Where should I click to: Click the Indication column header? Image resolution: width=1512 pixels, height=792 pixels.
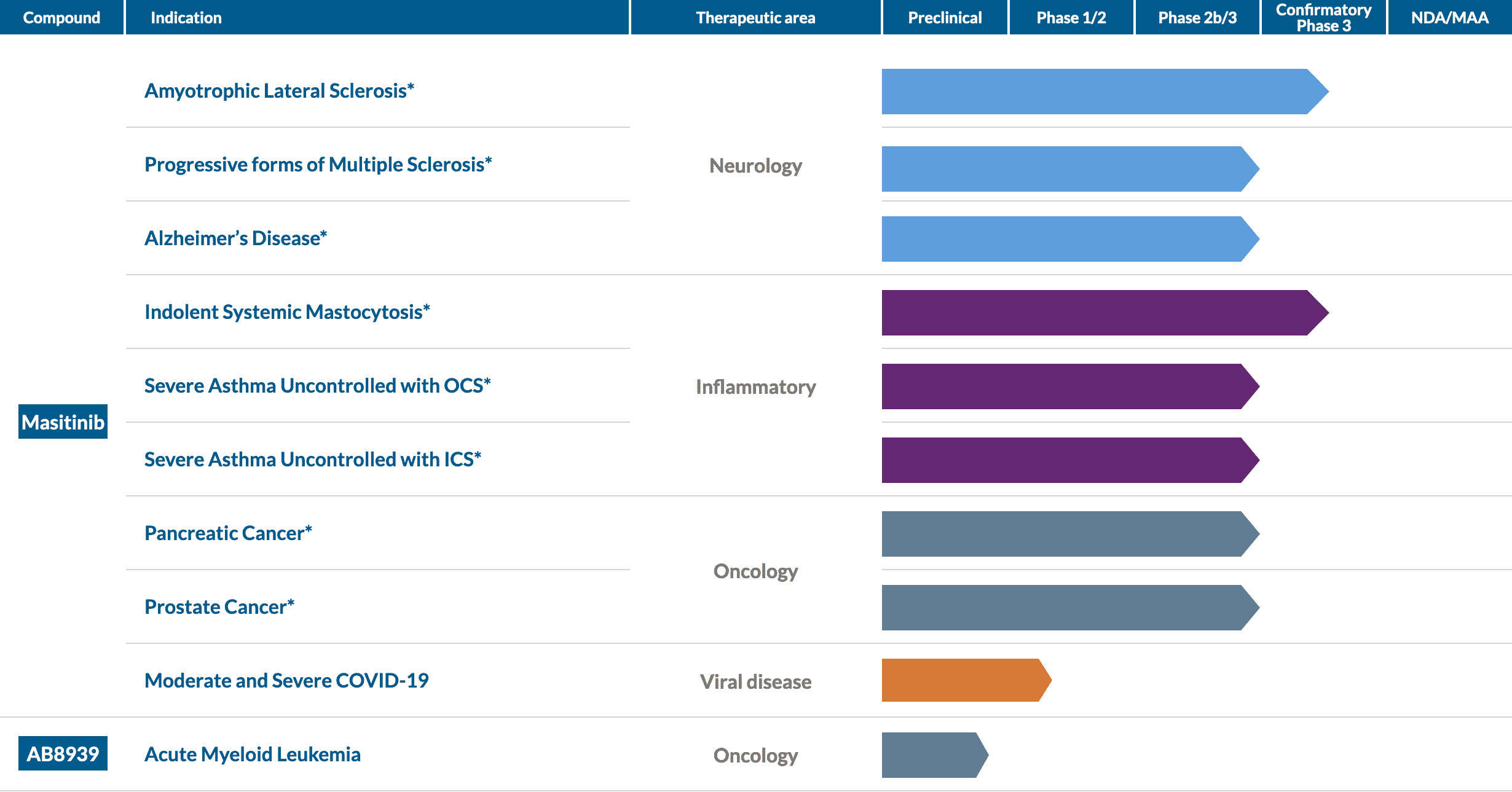tap(377, 17)
